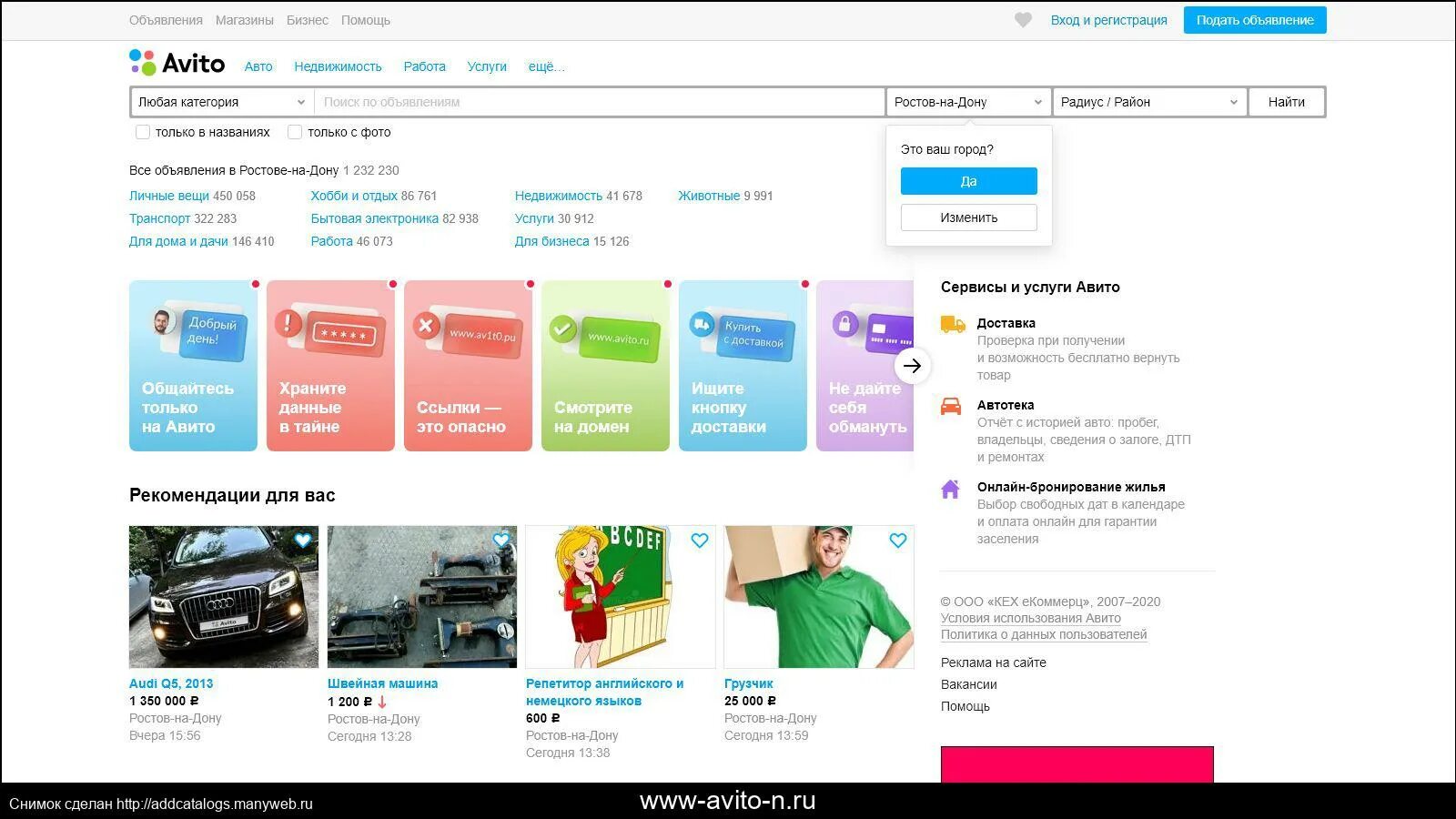1456x819 pixels.
Task: Open Личные вещи category link
Action: (169, 196)
